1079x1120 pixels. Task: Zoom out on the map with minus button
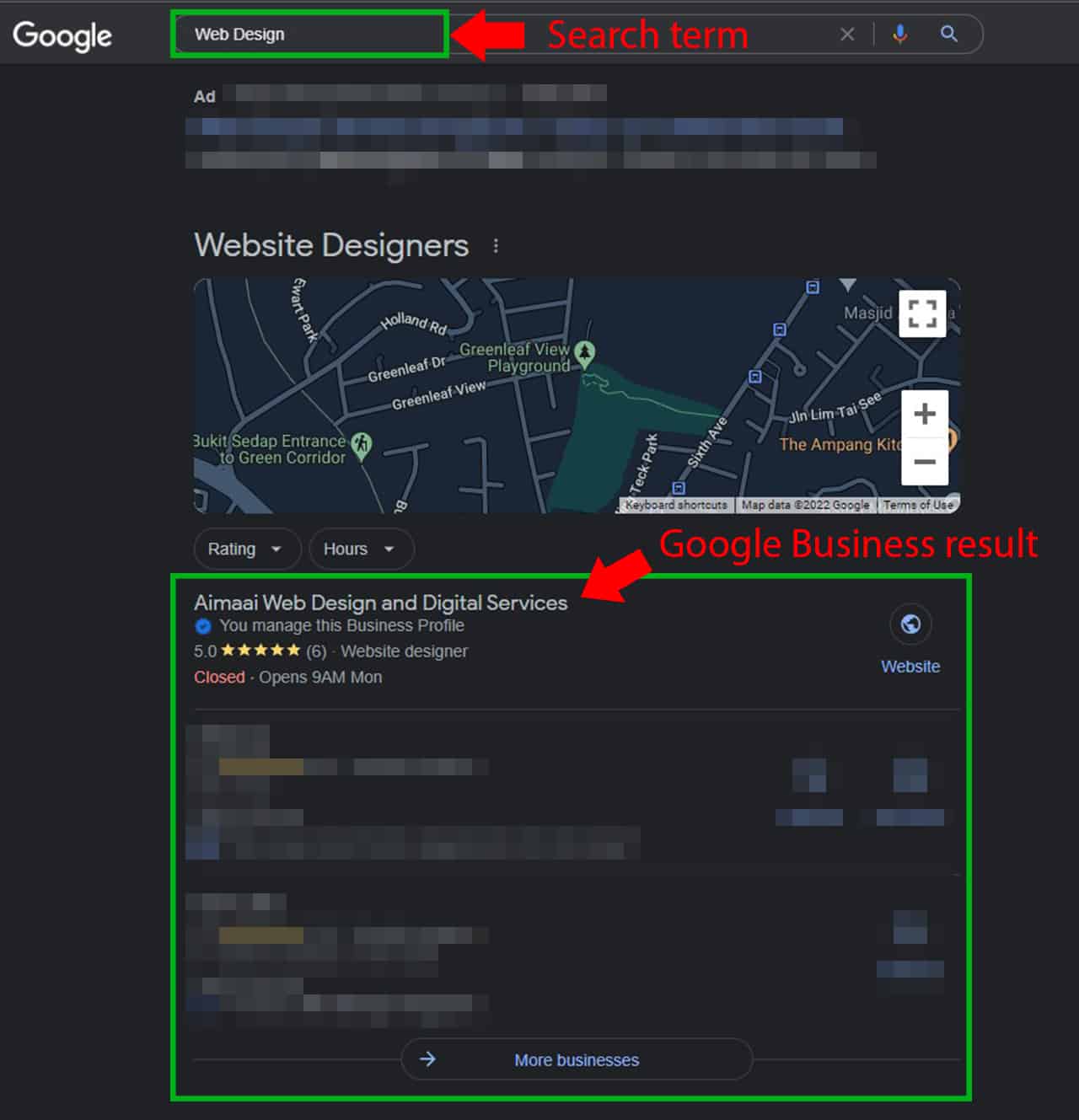click(x=925, y=462)
